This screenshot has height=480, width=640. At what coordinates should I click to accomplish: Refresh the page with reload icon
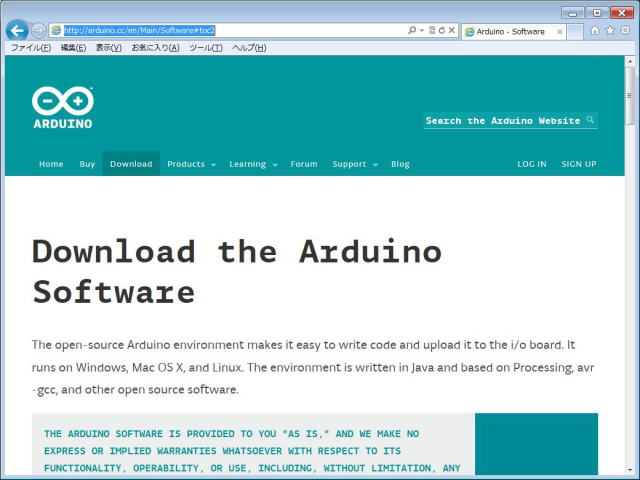click(442, 30)
